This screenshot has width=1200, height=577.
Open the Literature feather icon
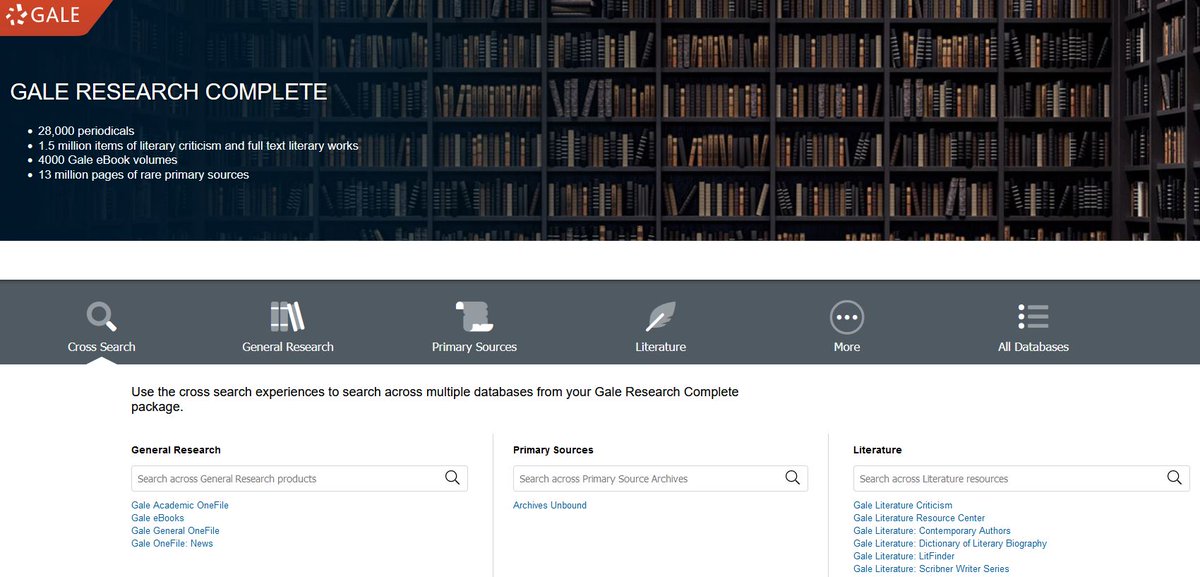660,316
